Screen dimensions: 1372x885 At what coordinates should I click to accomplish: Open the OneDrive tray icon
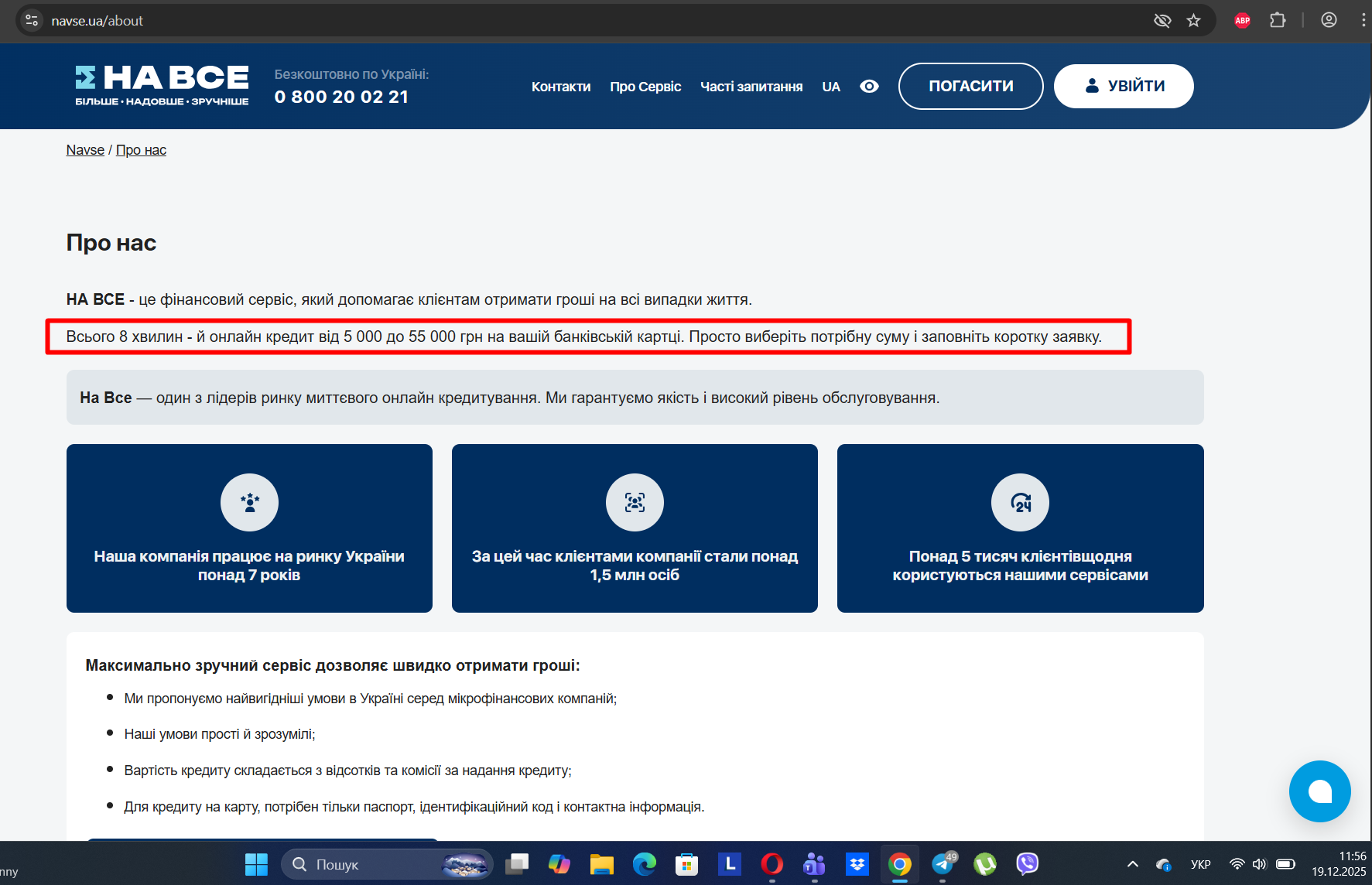pos(1163,864)
